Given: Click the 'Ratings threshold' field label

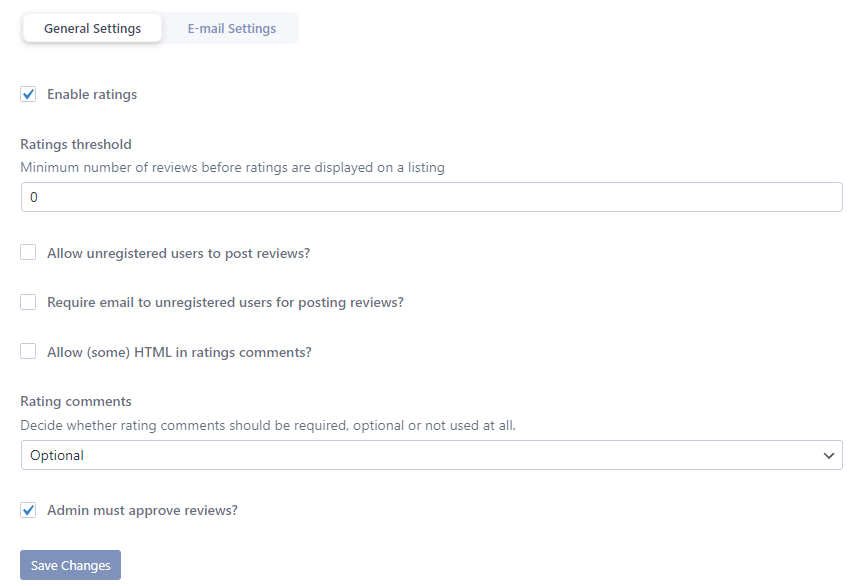Looking at the screenshot, I should [76, 144].
